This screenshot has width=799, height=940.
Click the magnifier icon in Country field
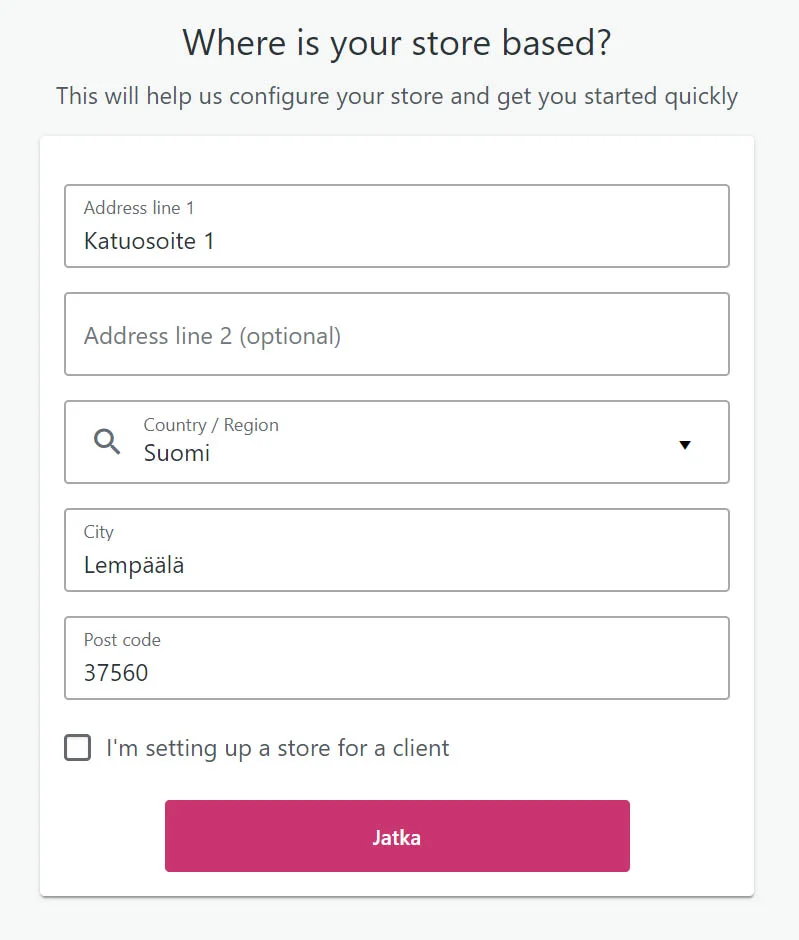107,441
